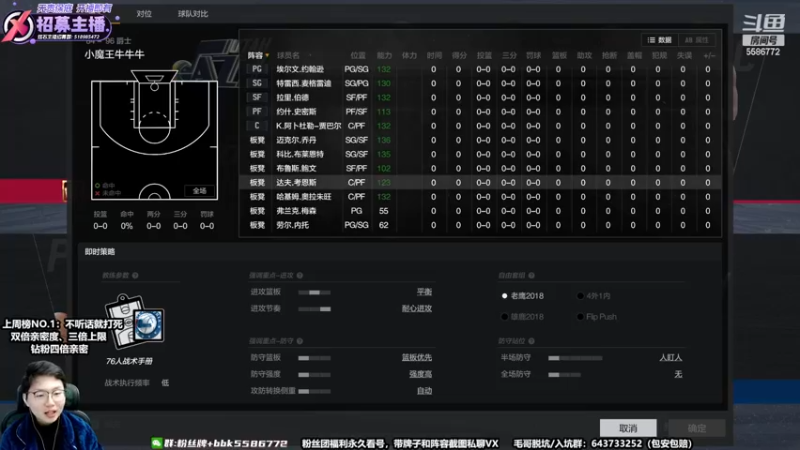Sort table by 能力 column
This screenshot has height=450, width=800.
pos(384,55)
